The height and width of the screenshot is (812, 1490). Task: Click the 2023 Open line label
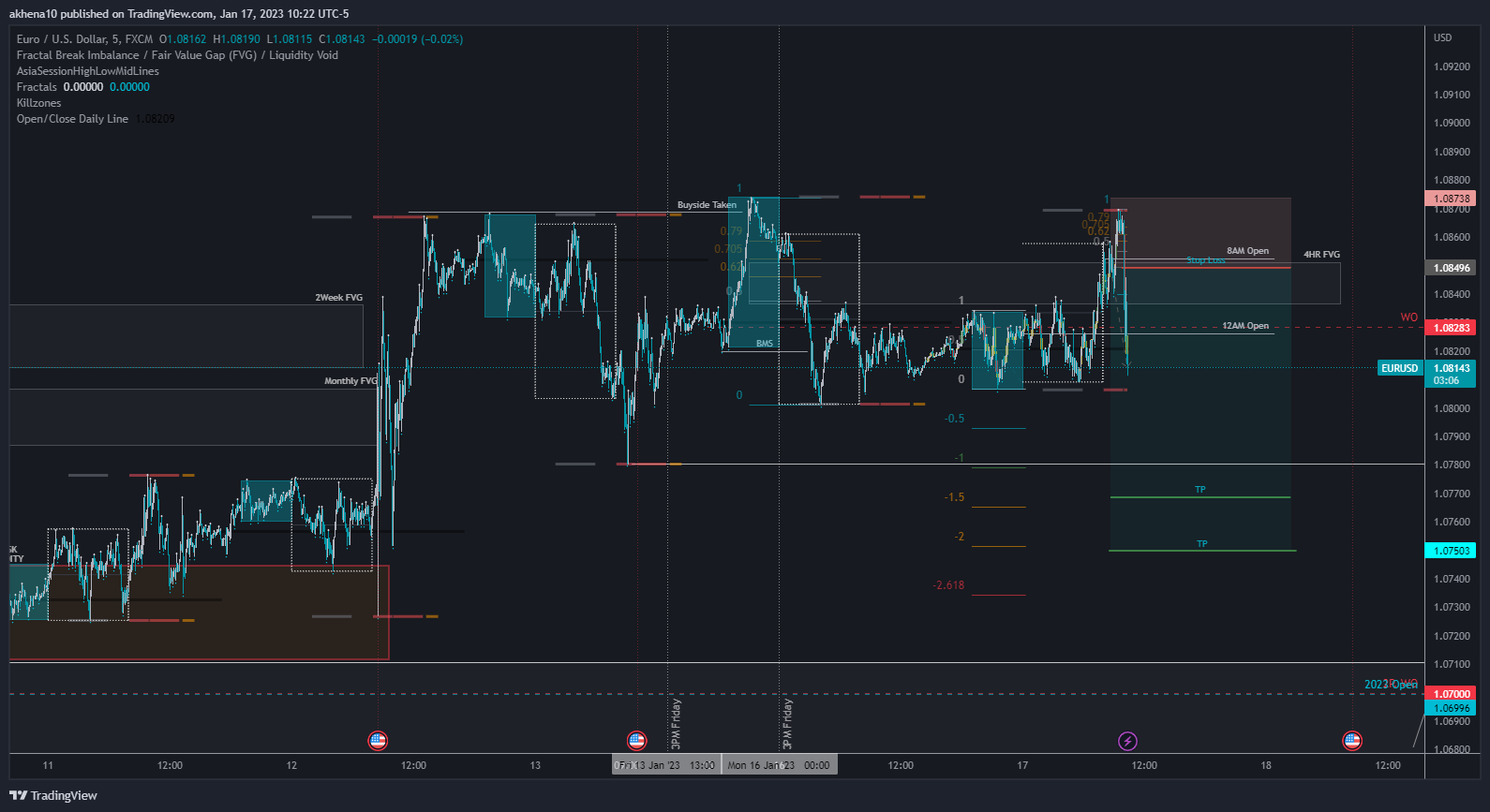pos(1391,685)
